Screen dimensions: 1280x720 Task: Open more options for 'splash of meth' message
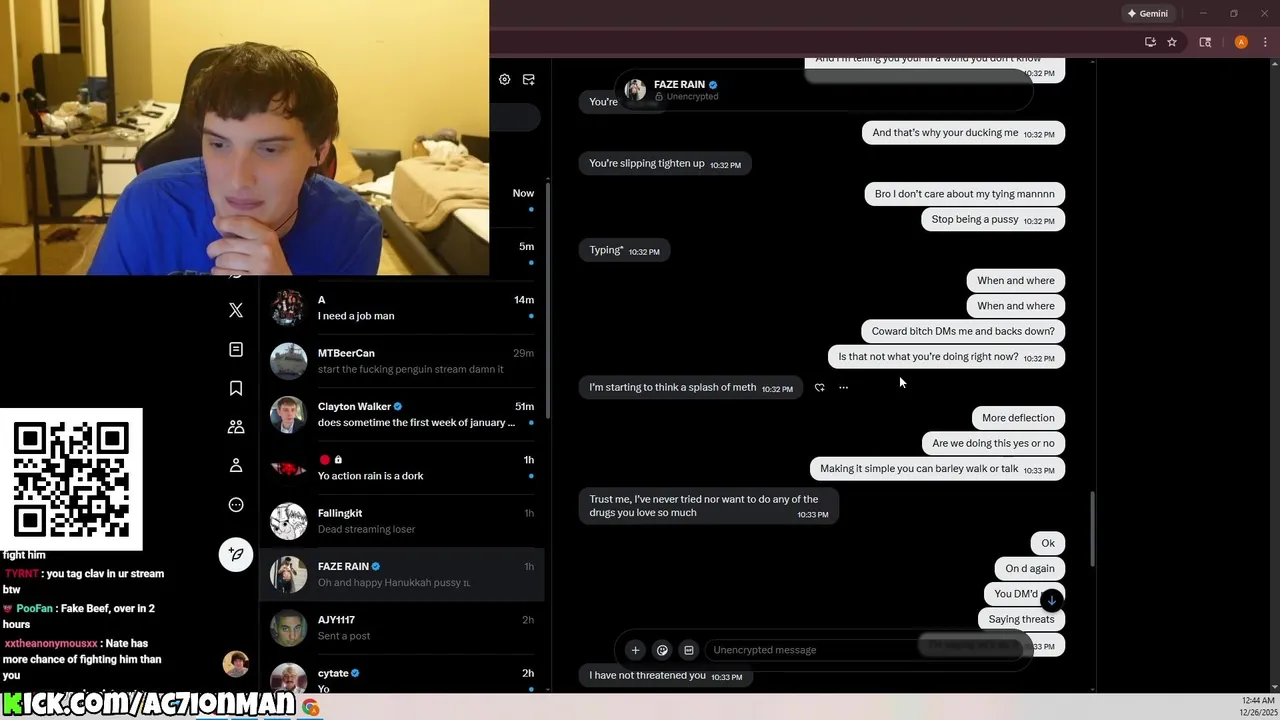click(843, 388)
